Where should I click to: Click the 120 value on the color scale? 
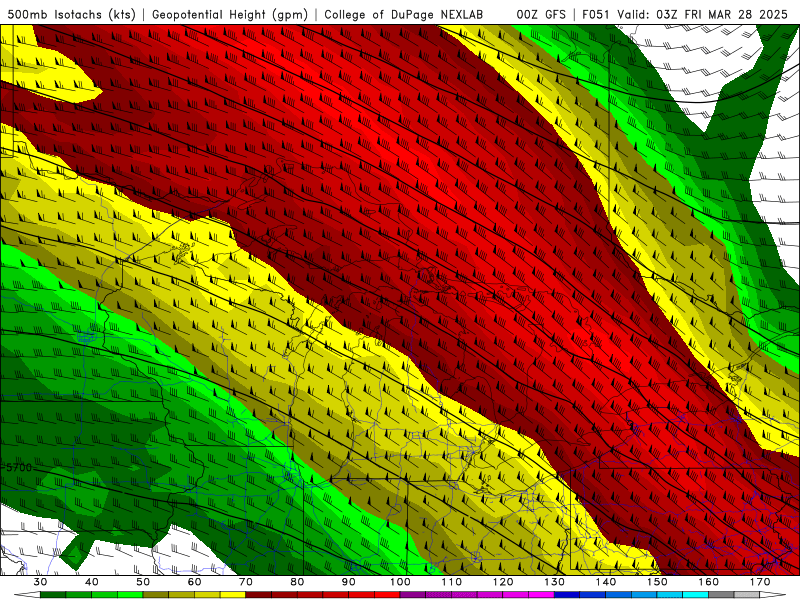[x=503, y=582]
